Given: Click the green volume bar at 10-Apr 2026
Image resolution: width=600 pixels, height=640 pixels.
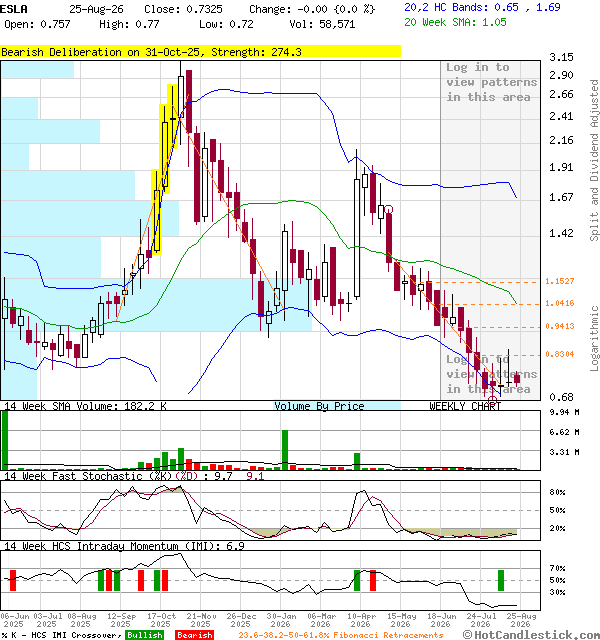Looking at the screenshot, I should click(357, 461).
